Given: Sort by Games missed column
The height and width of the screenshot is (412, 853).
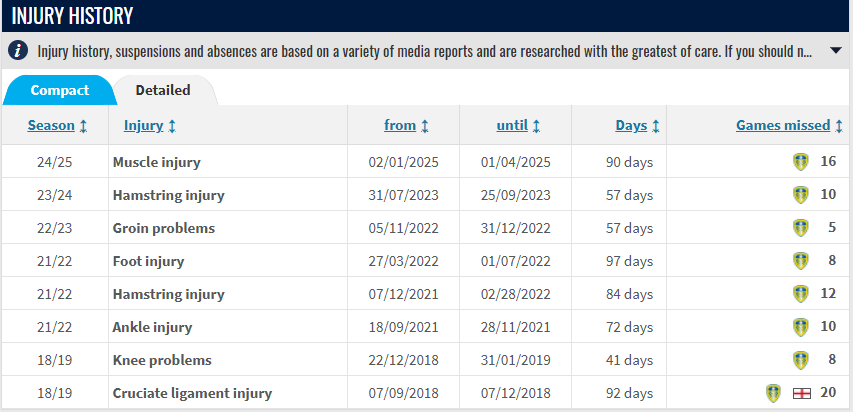Looking at the screenshot, I should coord(783,126).
